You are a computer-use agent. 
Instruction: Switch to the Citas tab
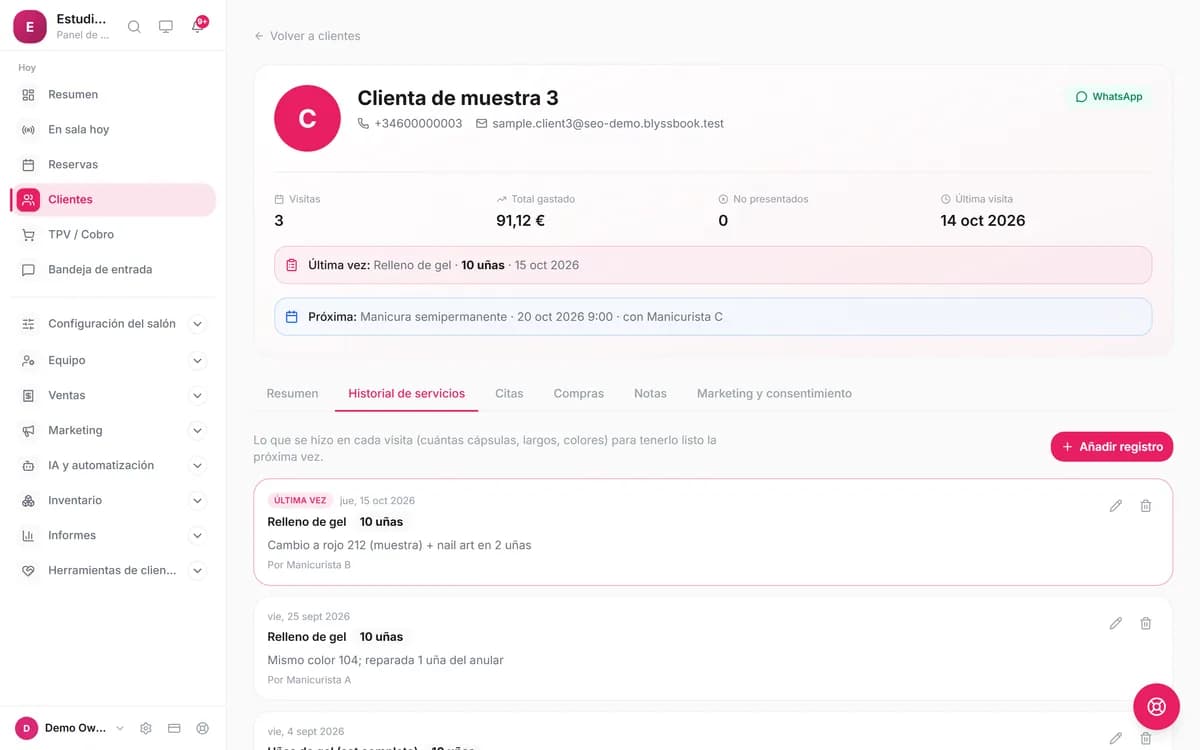click(x=509, y=393)
